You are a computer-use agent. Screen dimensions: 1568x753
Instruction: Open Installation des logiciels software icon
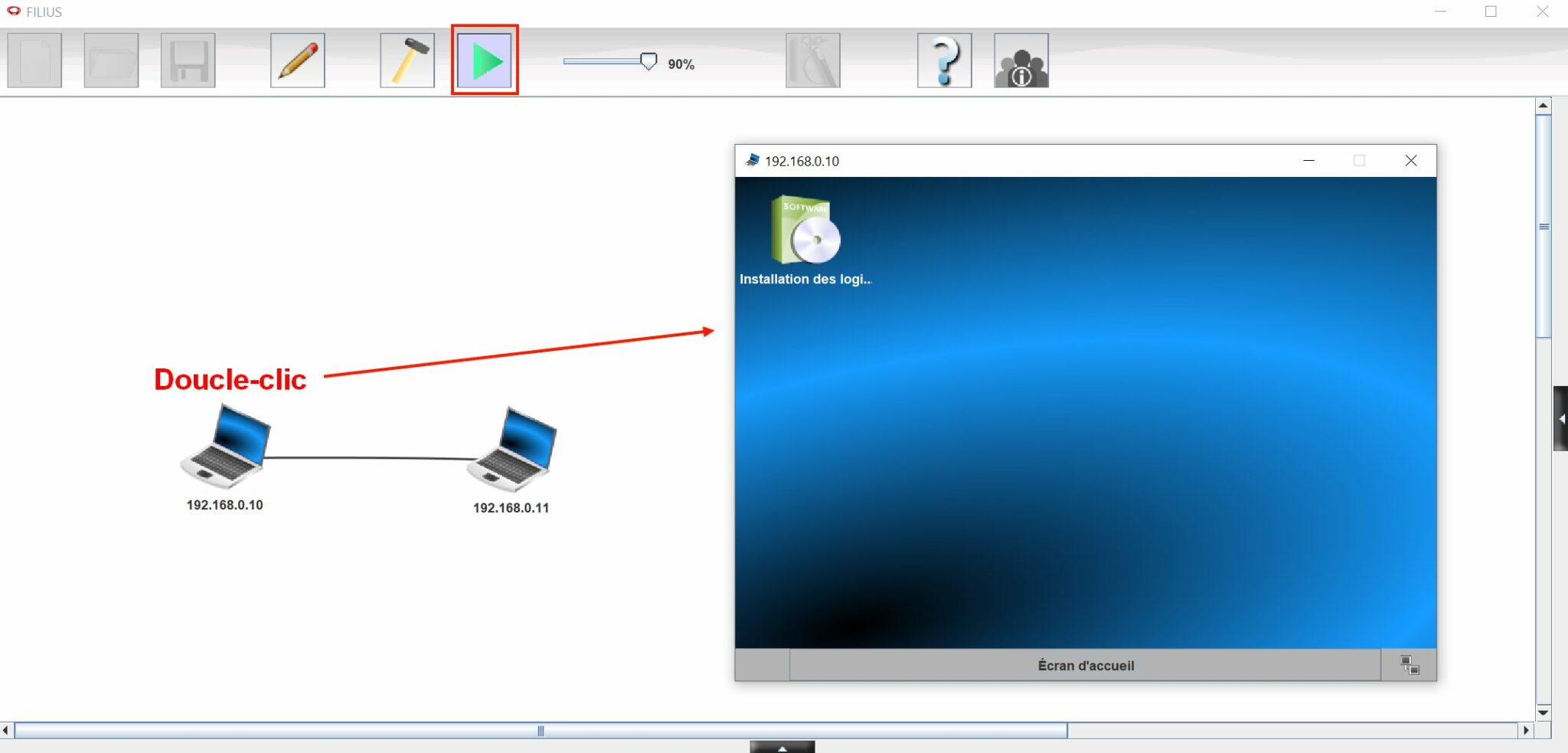[805, 232]
